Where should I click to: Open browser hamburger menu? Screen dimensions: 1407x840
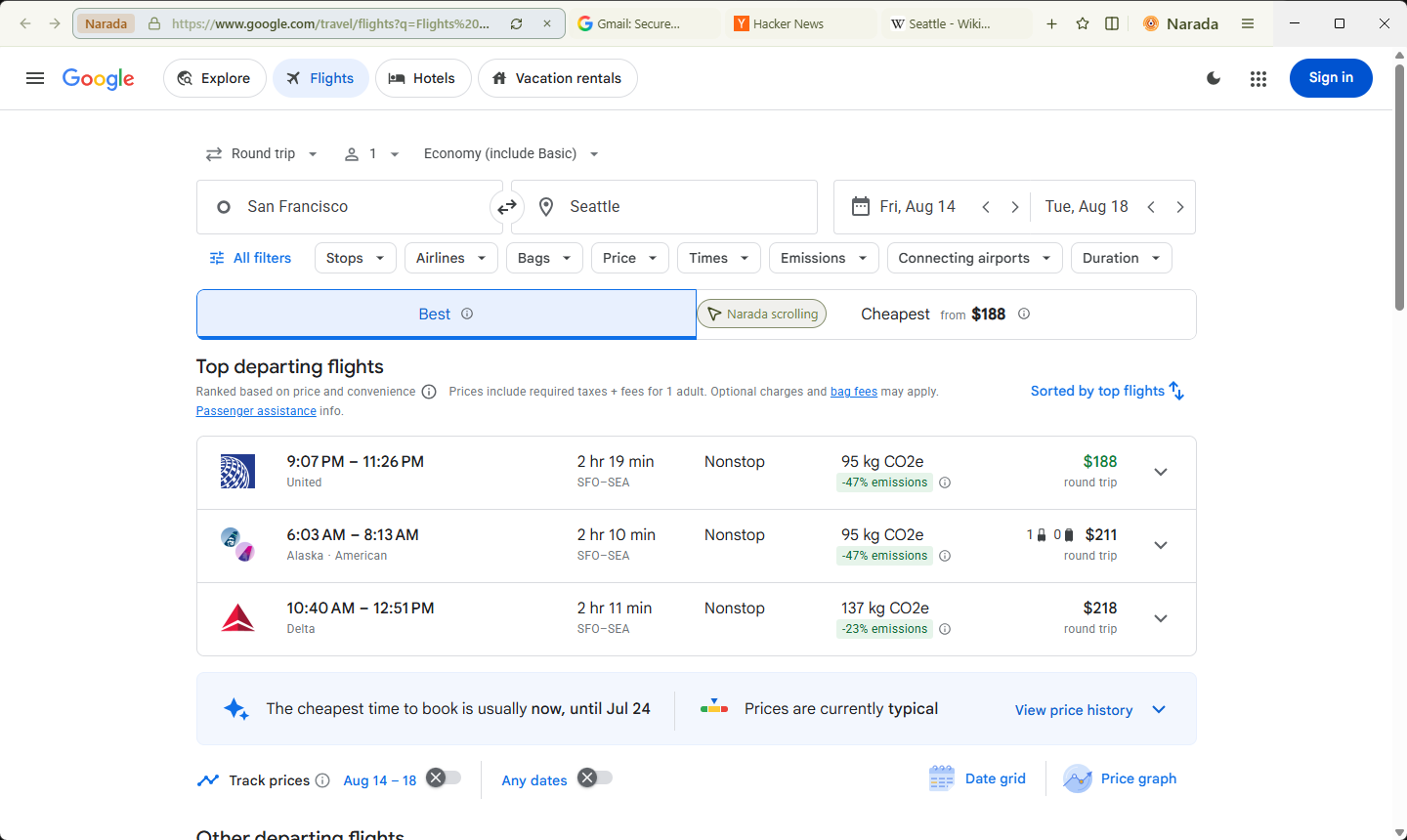1248,23
